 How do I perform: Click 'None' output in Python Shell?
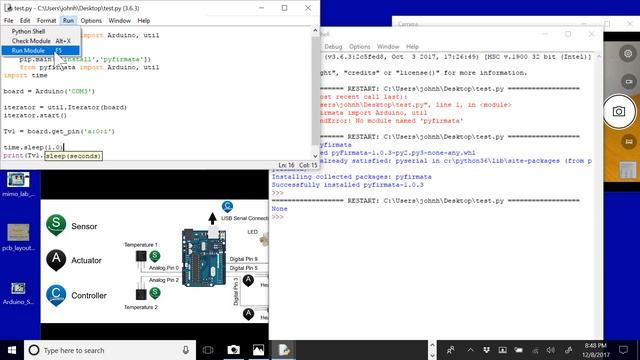click(280, 209)
